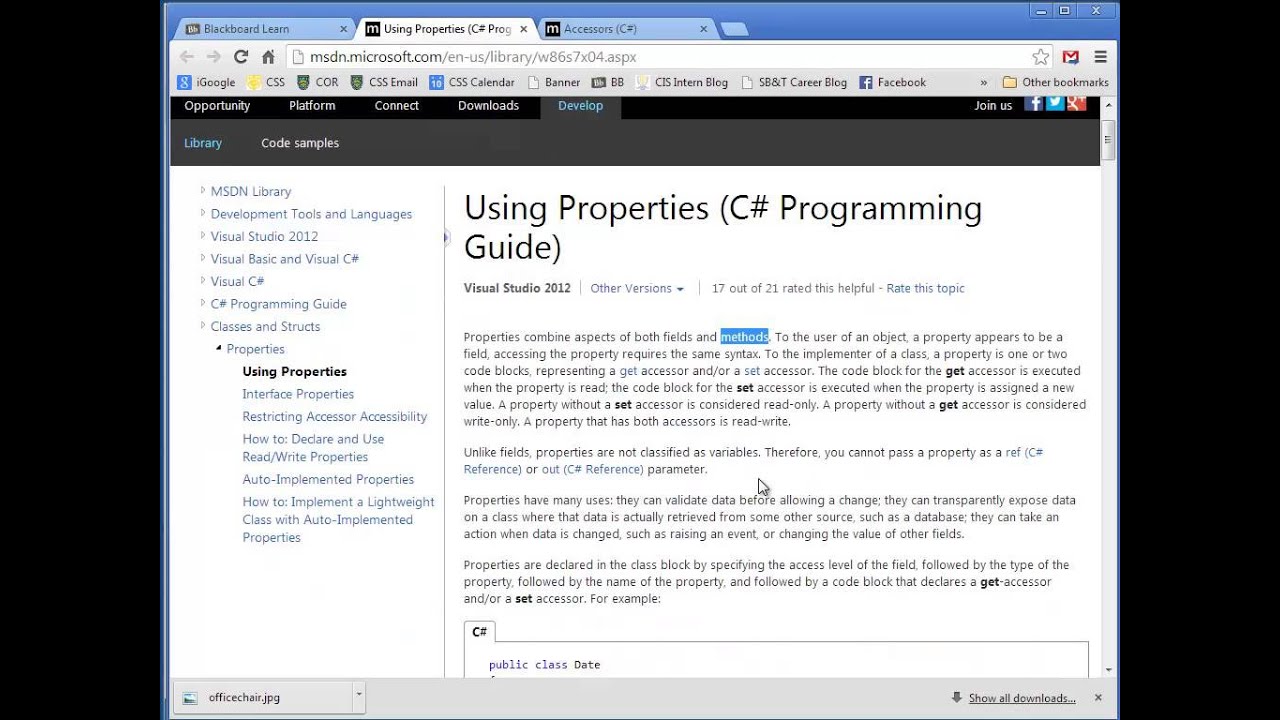1280x720 pixels.
Task: Click the out (C# Reference) link
Action: (592, 469)
